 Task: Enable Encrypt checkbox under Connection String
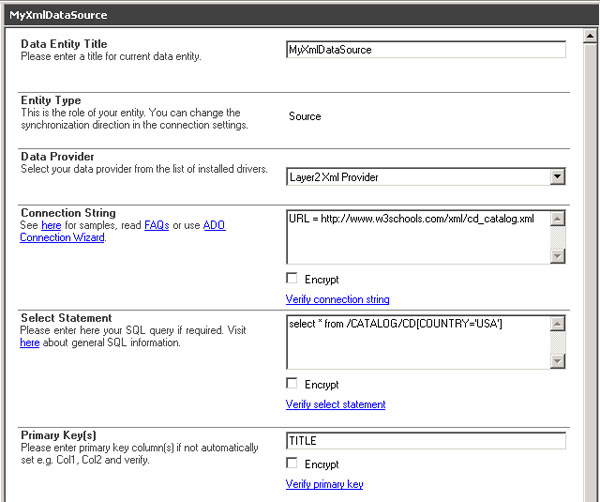click(292, 279)
